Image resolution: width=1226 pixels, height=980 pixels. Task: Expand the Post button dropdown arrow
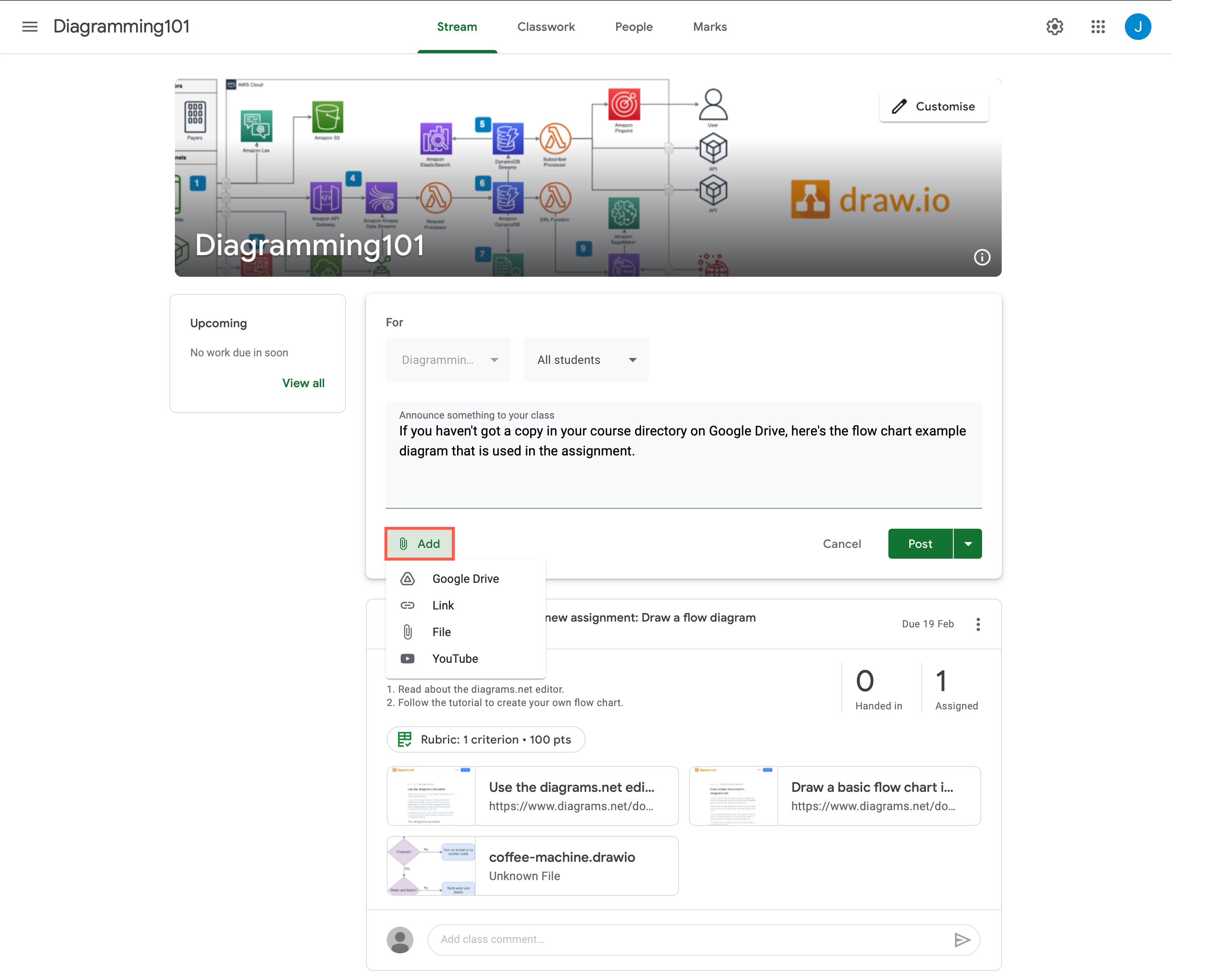968,543
